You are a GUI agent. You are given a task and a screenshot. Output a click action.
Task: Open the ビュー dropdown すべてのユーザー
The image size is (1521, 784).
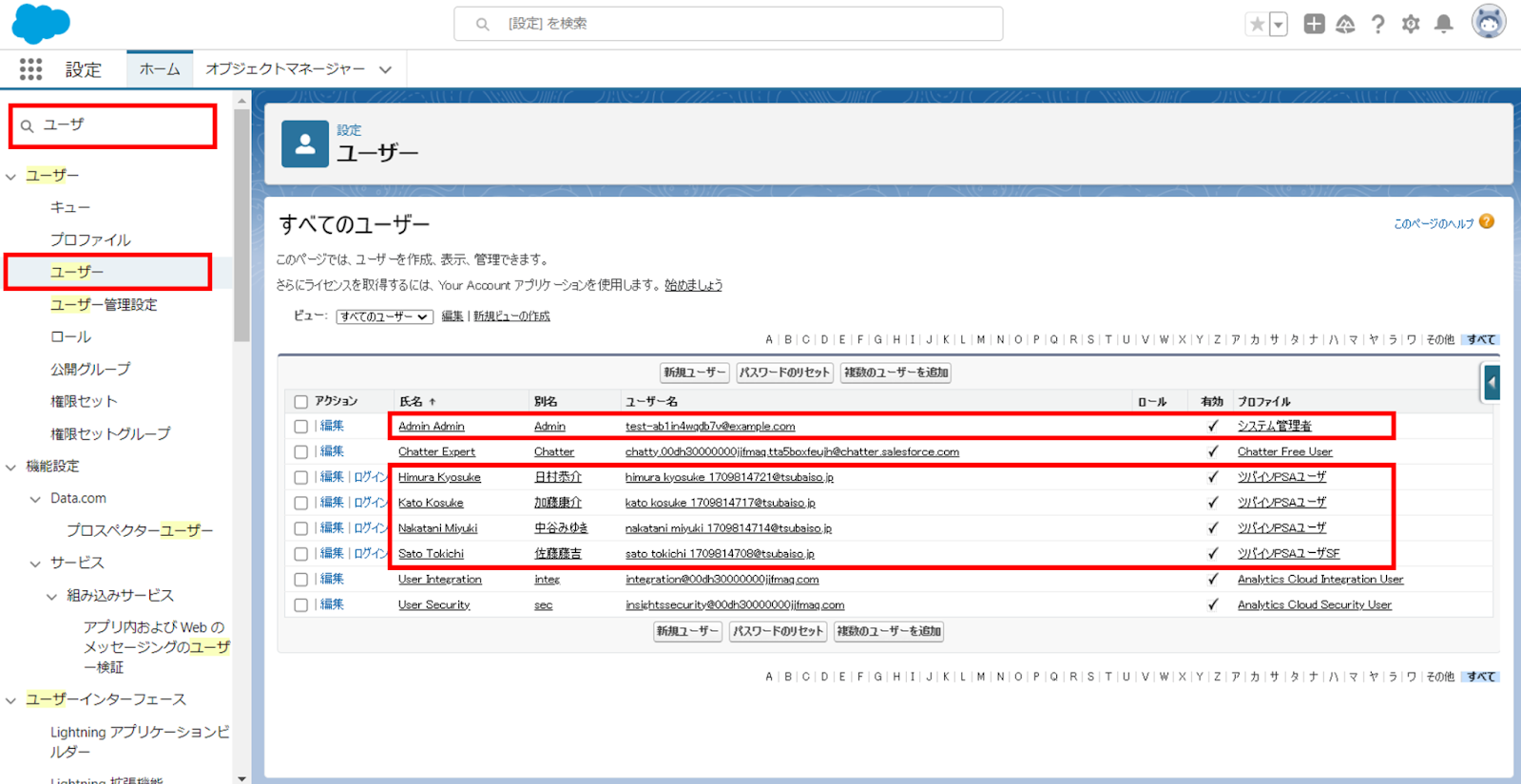(x=385, y=316)
